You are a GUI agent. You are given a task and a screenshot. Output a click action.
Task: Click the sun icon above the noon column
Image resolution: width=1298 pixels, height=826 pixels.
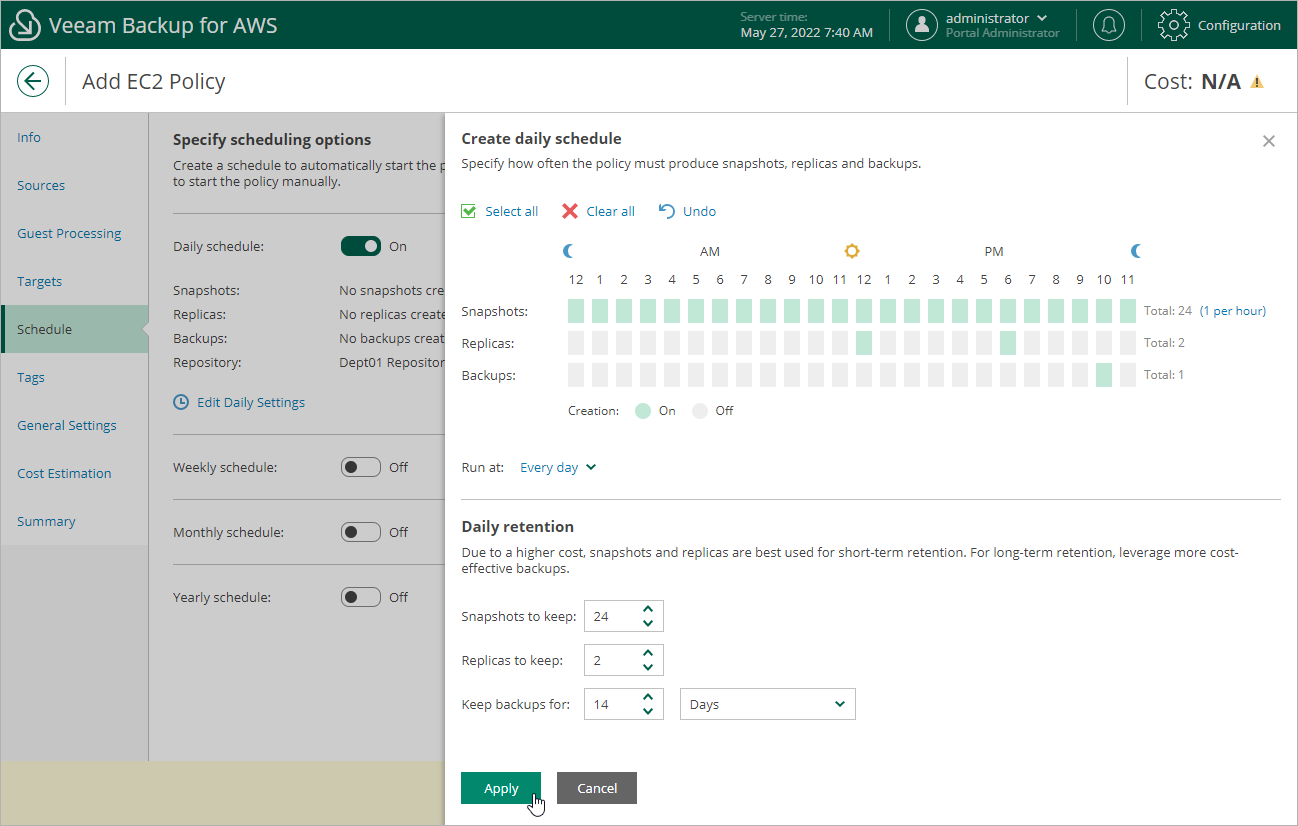click(x=851, y=251)
